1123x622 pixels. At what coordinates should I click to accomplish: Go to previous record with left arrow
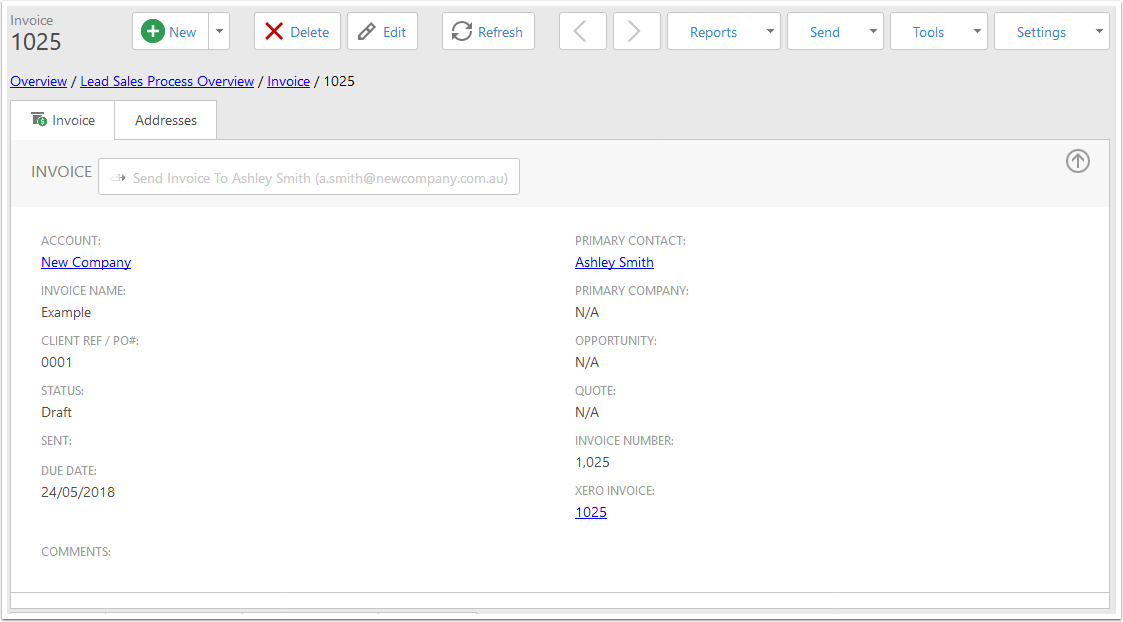(583, 32)
